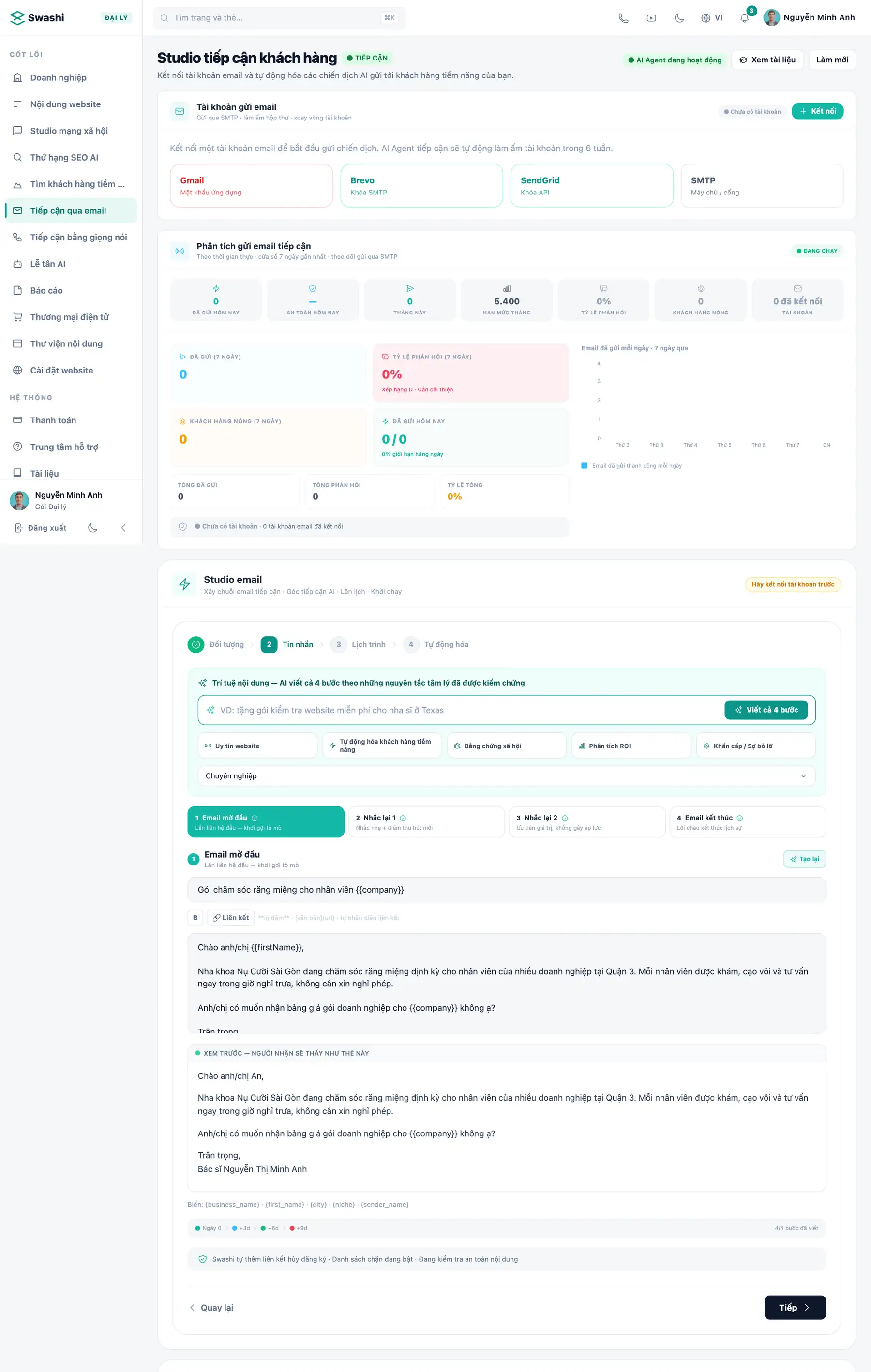
Task: Select the SMTP provider card
Action: click(762, 186)
